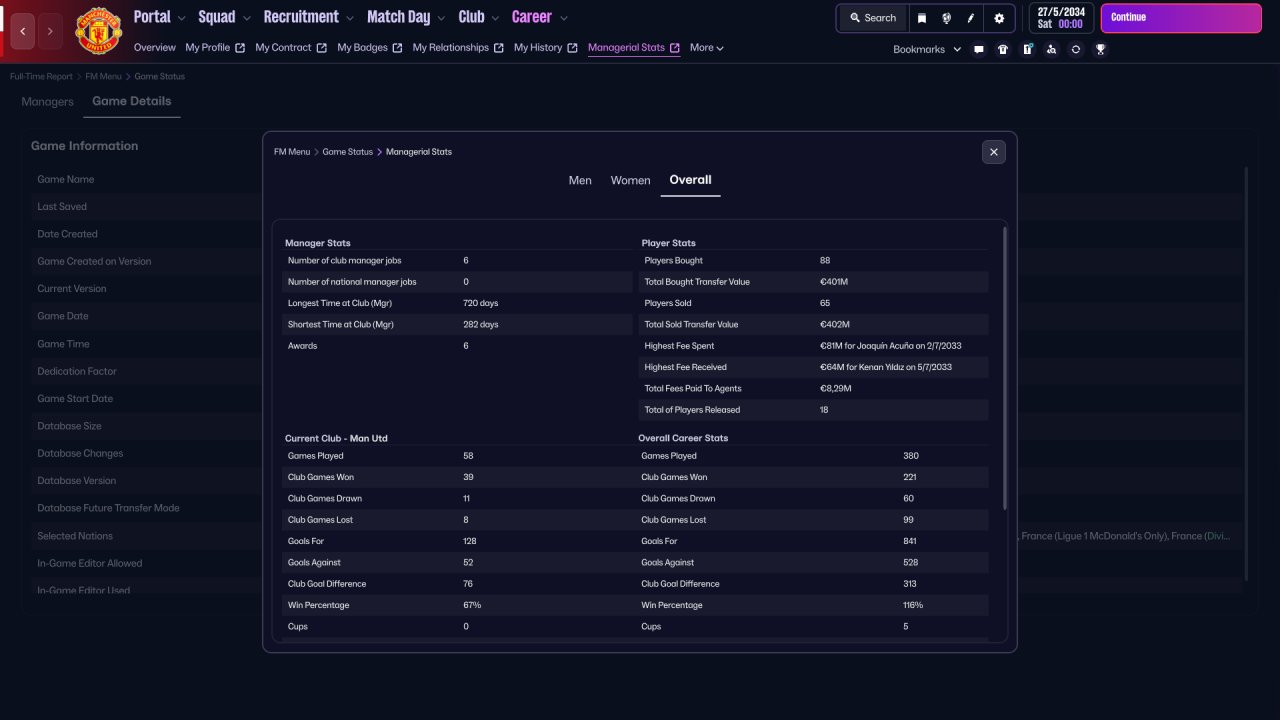Open the Career menu

click(x=532, y=17)
